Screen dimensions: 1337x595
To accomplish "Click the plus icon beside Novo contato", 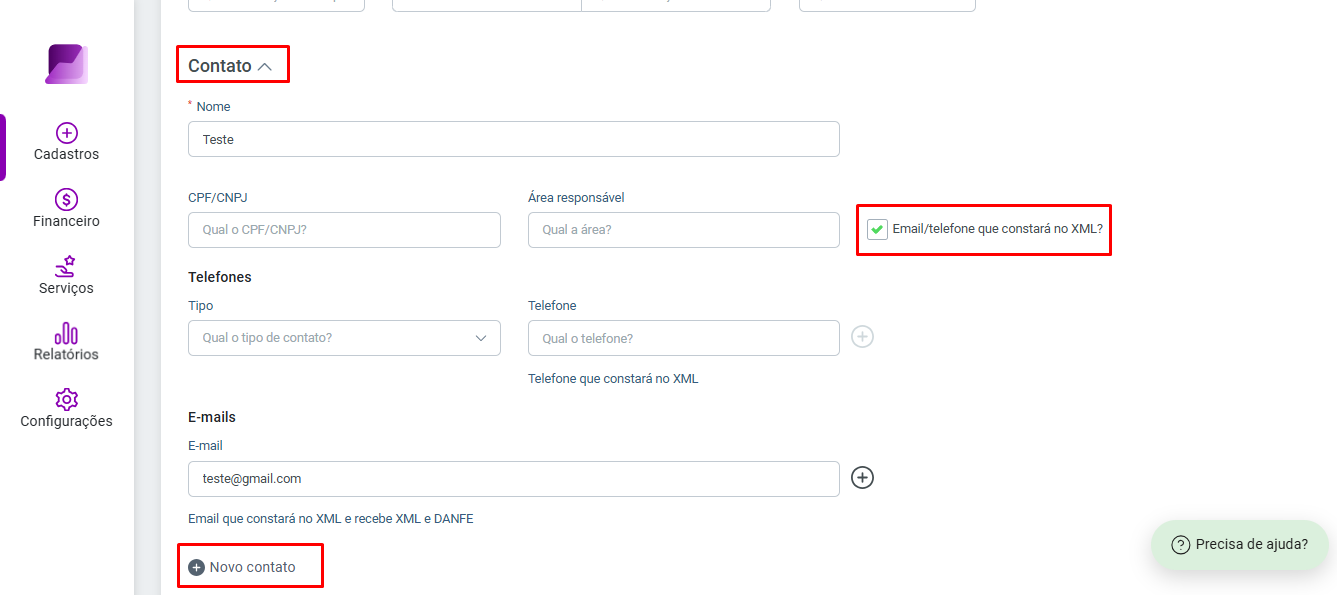I will (197, 567).
